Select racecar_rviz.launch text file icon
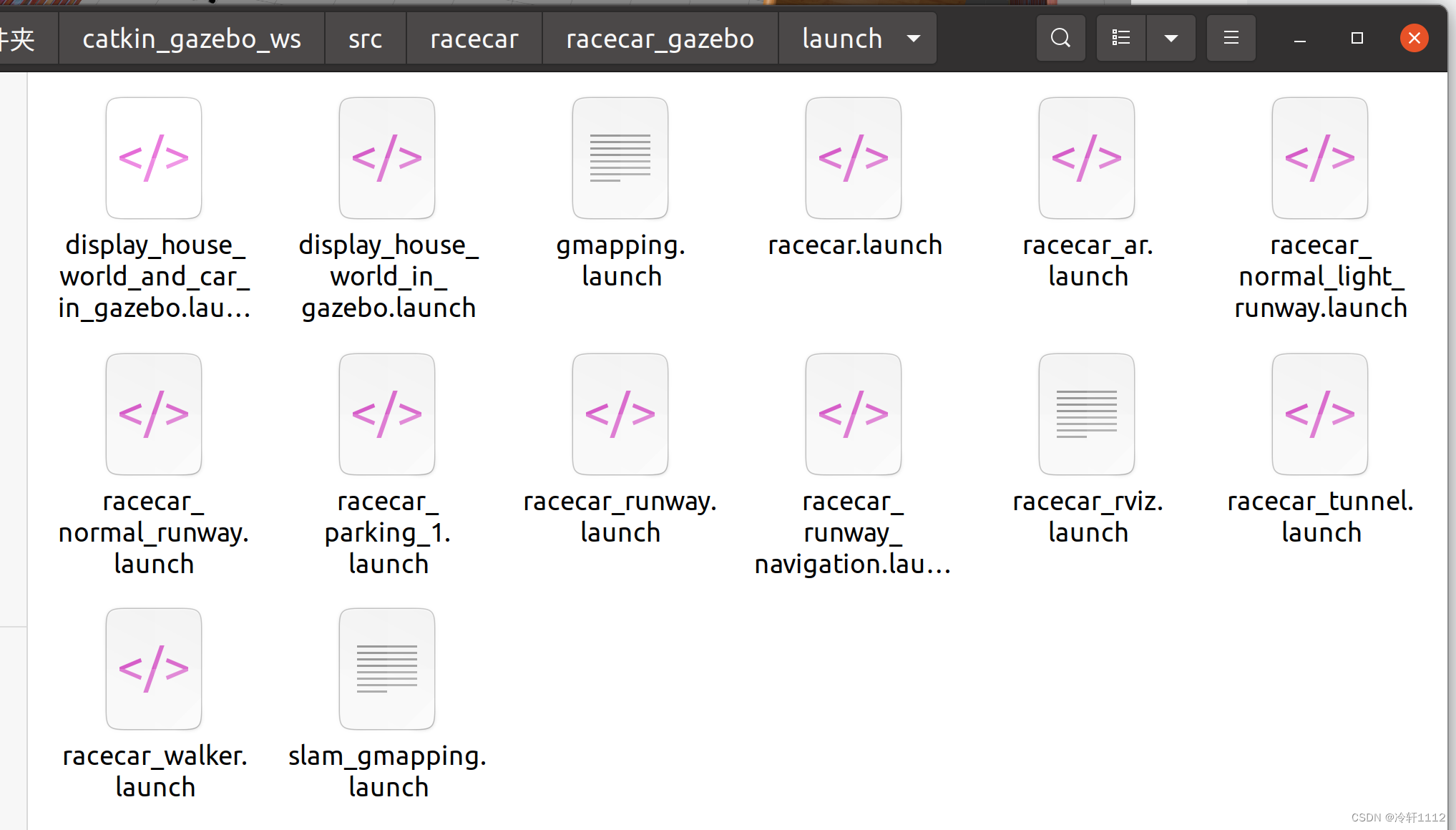This screenshot has height=830, width=1456. [x=1086, y=414]
